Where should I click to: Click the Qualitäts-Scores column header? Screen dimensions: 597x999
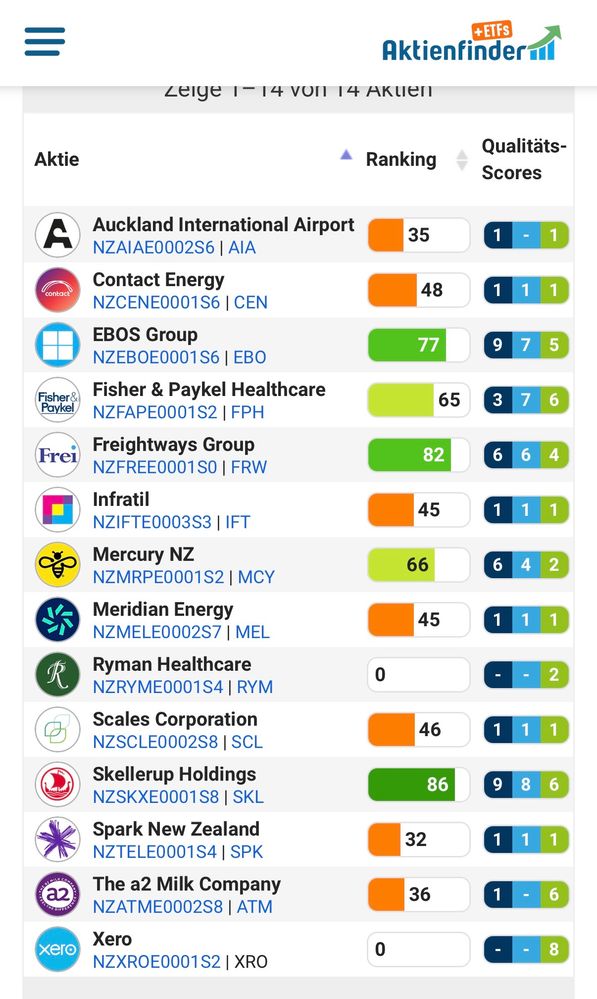(x=524, y=159)
